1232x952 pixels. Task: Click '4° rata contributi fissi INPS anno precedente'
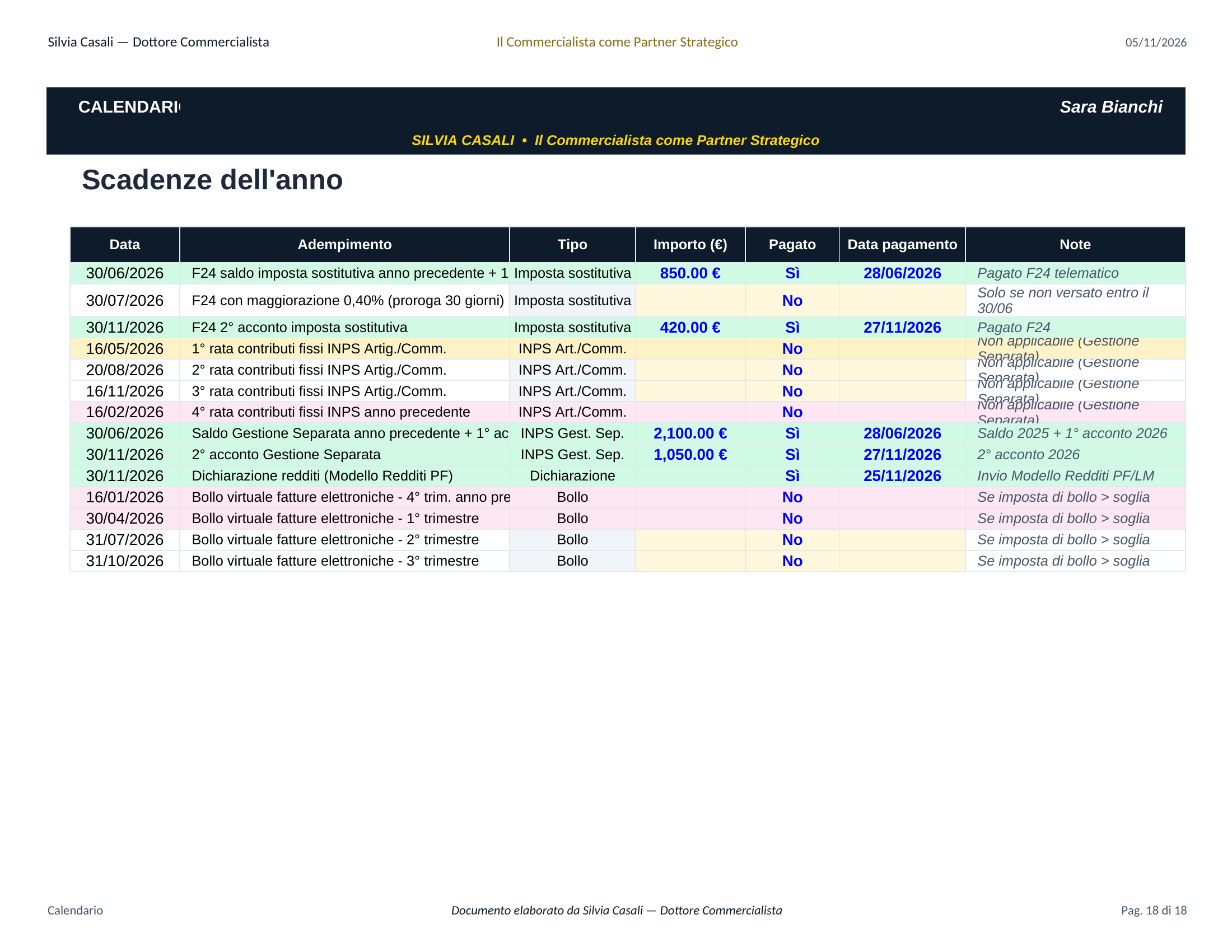(330, 412)
